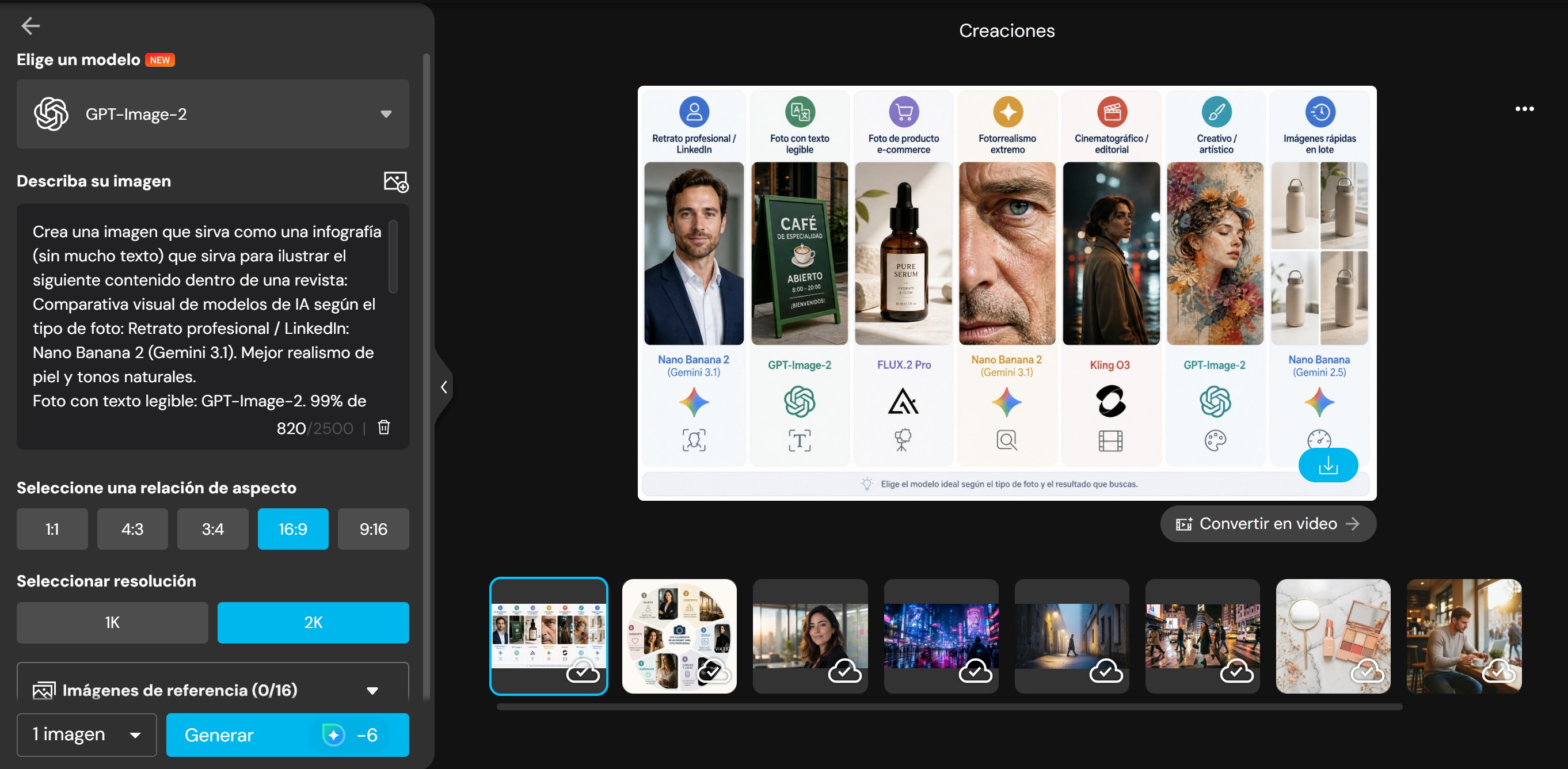The height and width of the screenshot is (769, 1568).
Task: Select the makeup flatlay thumbnail
Action: [1334, 636]
